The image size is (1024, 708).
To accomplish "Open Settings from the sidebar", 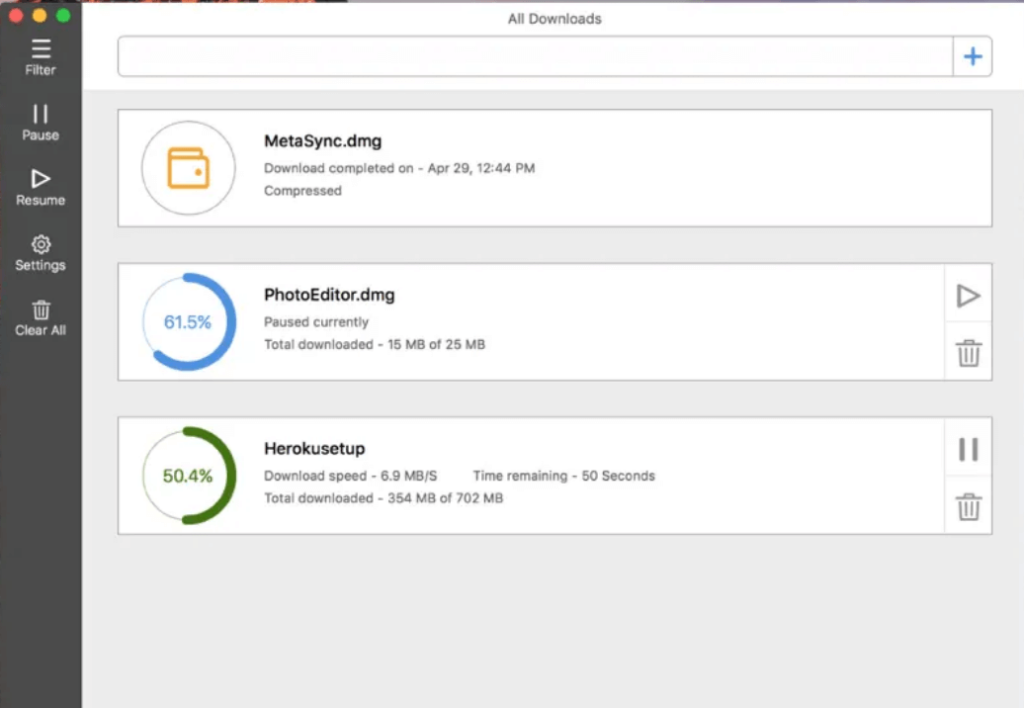I will (x=40, y=253).
